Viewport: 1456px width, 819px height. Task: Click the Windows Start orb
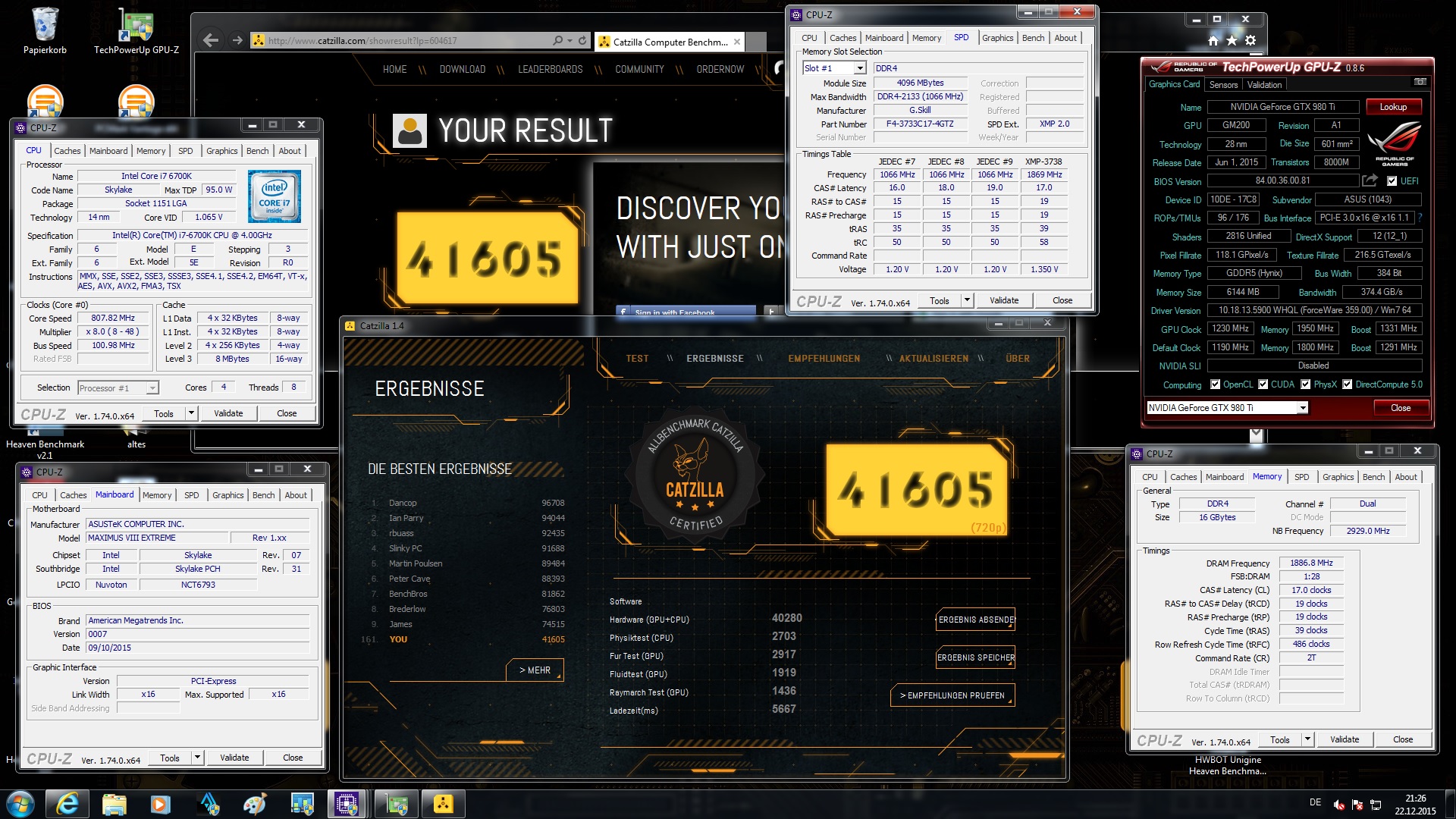(20, 804)
